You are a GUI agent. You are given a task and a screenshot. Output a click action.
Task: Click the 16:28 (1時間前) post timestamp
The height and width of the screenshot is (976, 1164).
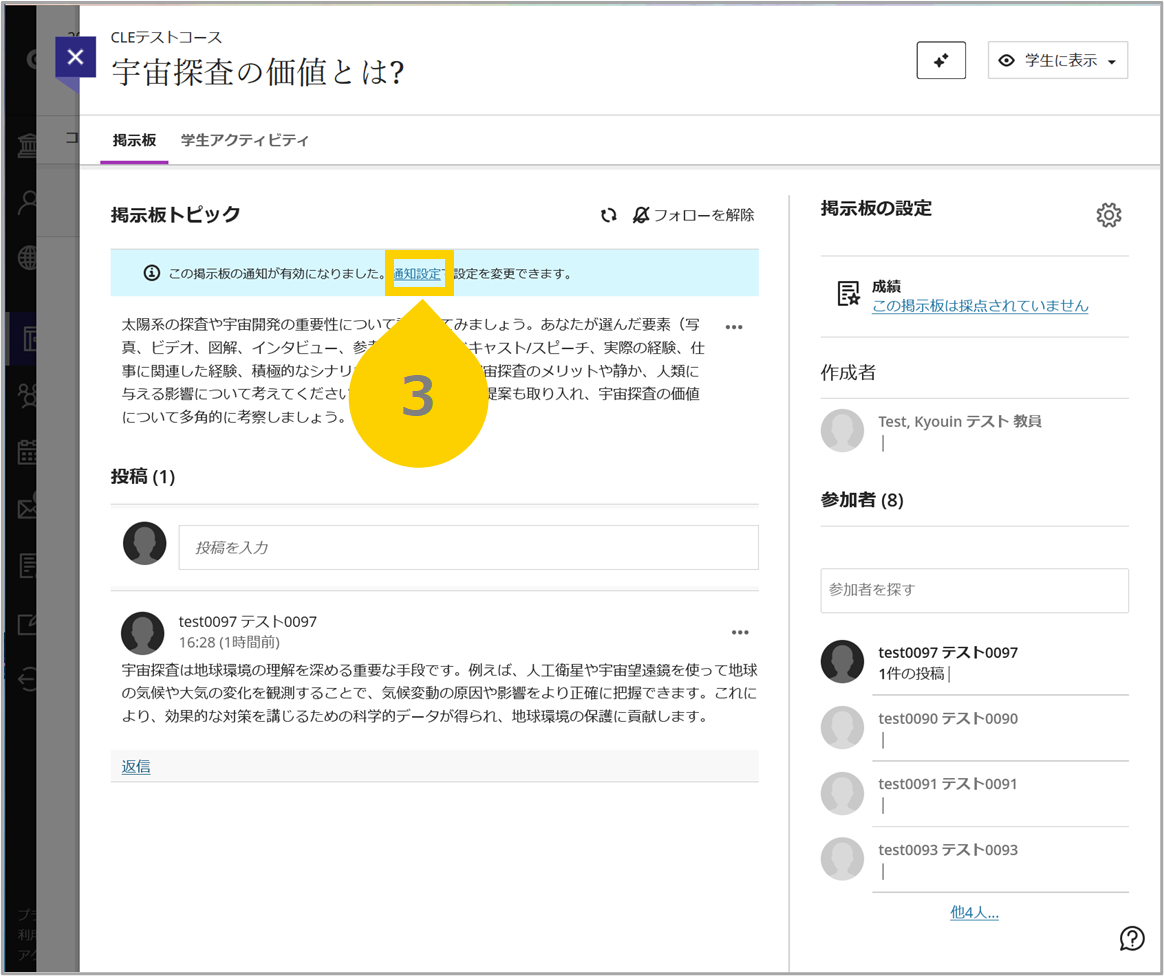[x=229, y=642]
